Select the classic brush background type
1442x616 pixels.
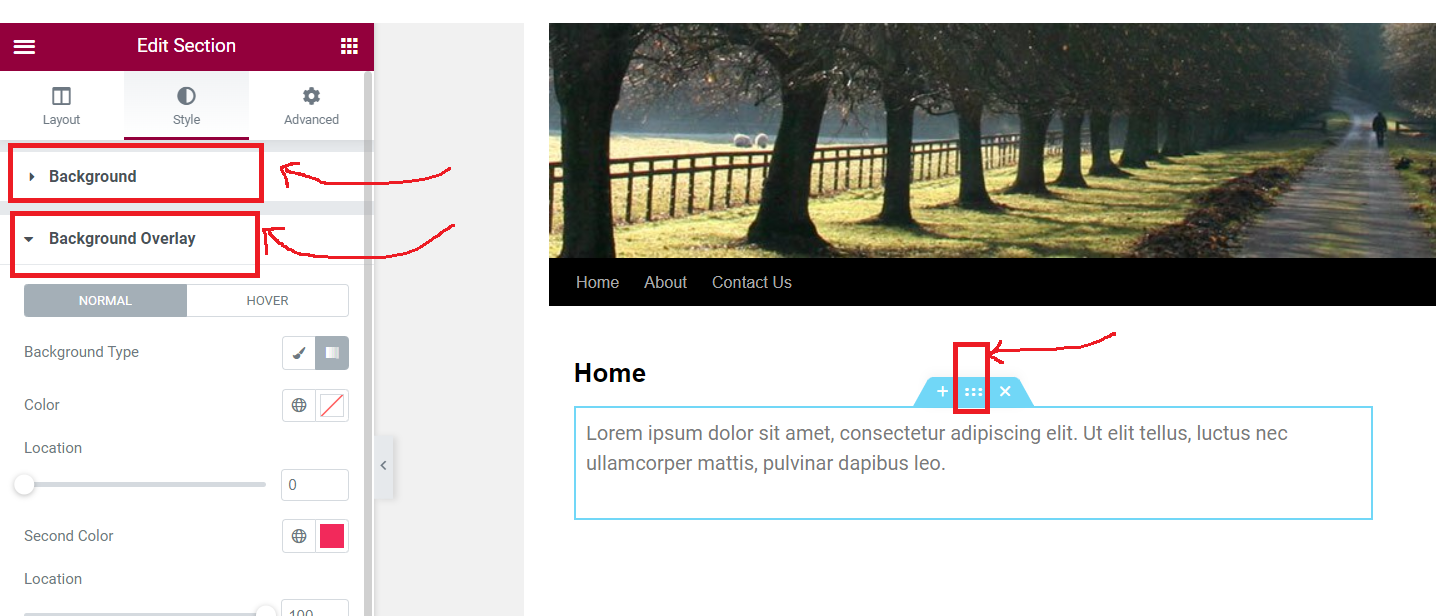coord(299,353)
